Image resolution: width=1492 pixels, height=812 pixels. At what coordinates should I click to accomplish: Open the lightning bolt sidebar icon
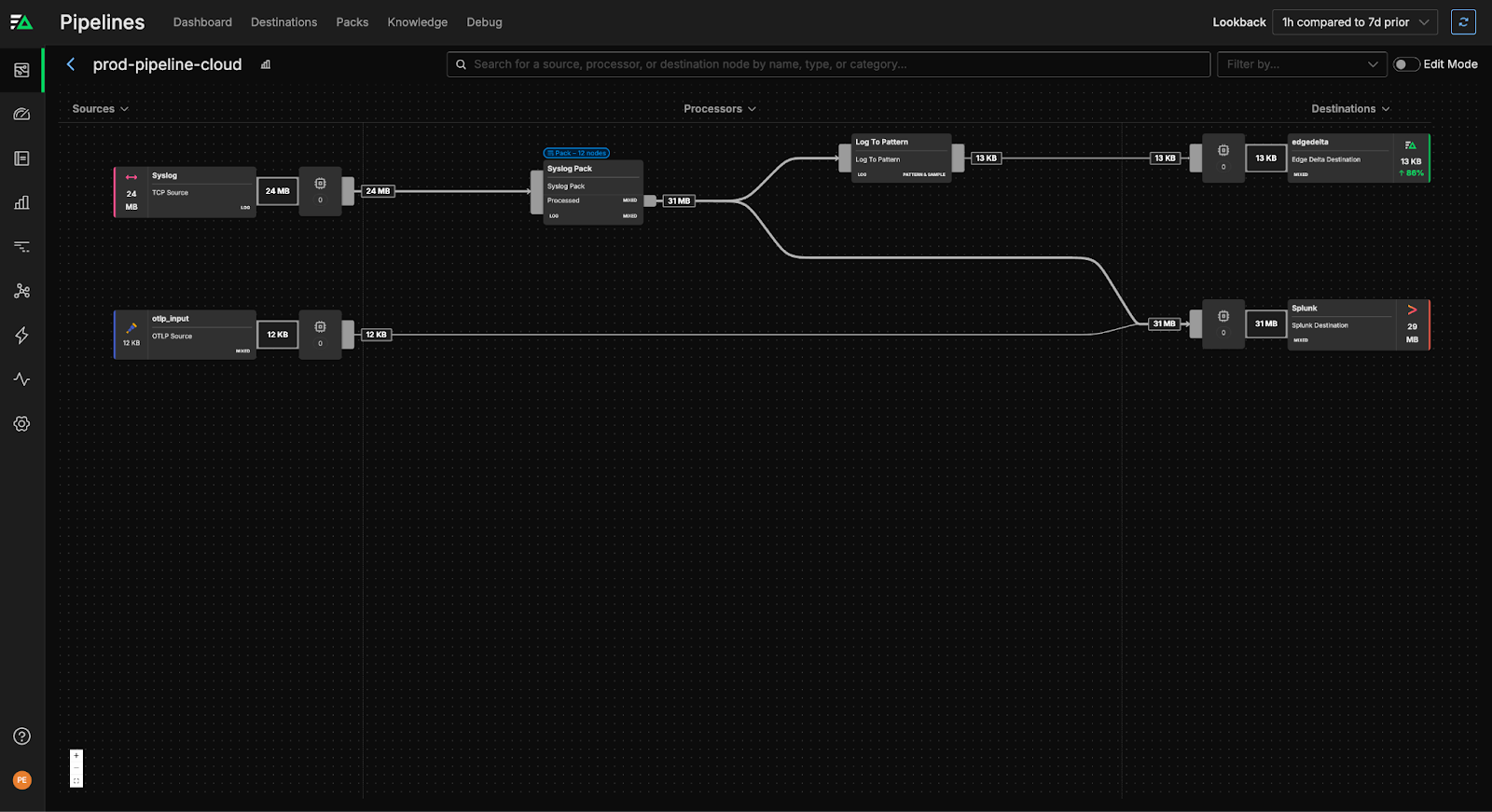pyautogui.click(x=21, y=336)
